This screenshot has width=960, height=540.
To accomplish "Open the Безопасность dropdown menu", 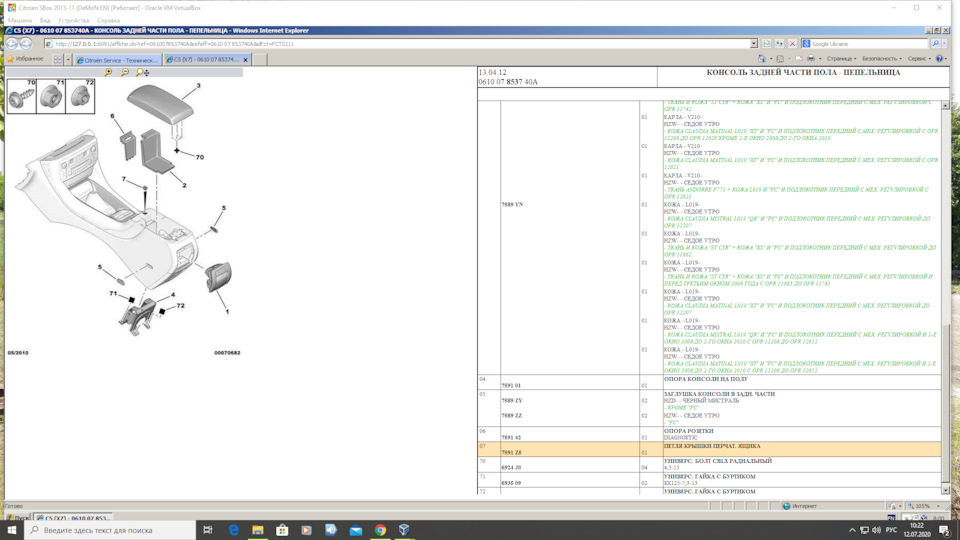I will click(x=882, y=59).
